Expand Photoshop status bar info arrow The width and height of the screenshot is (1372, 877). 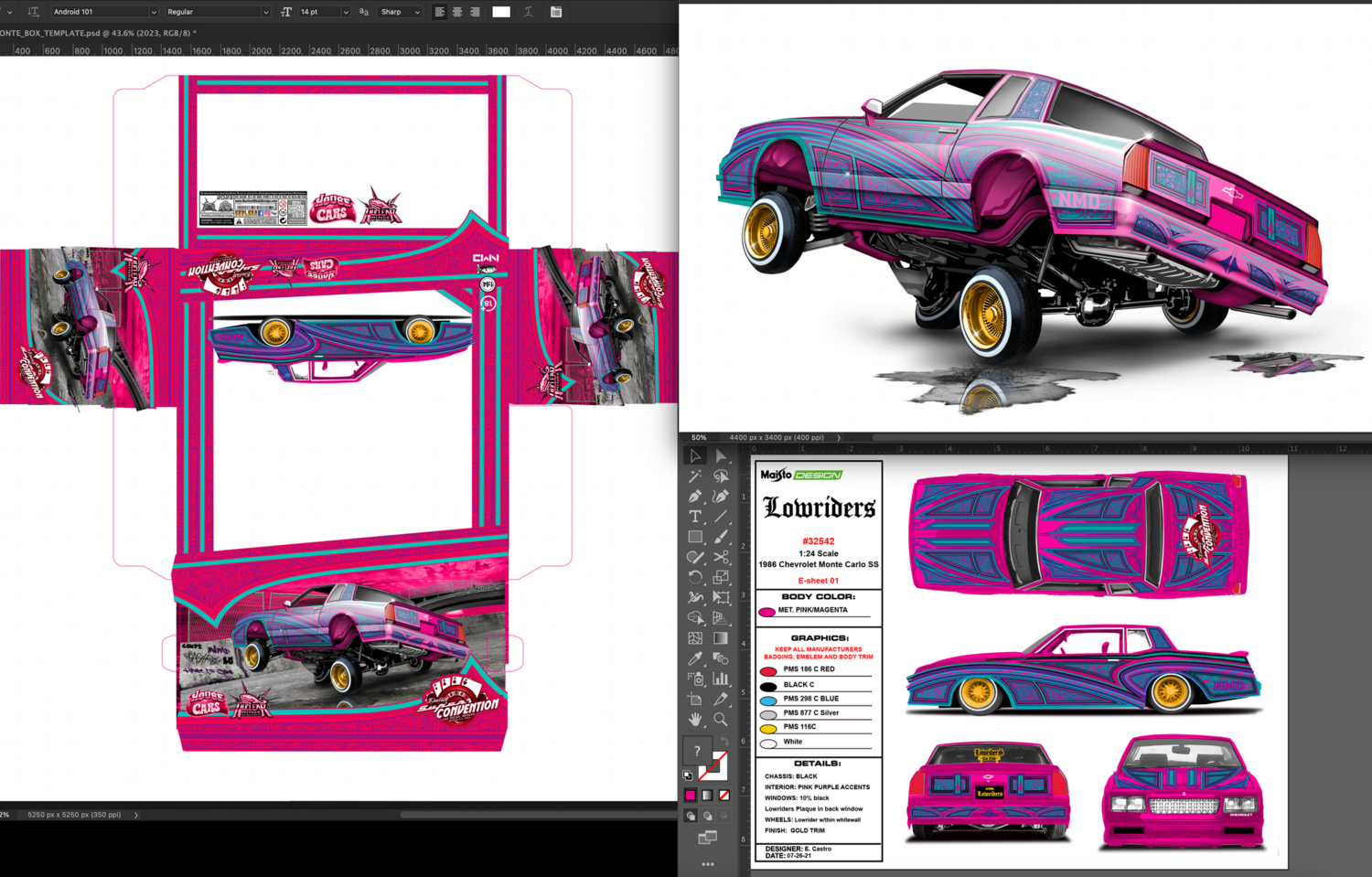[136, 815]
